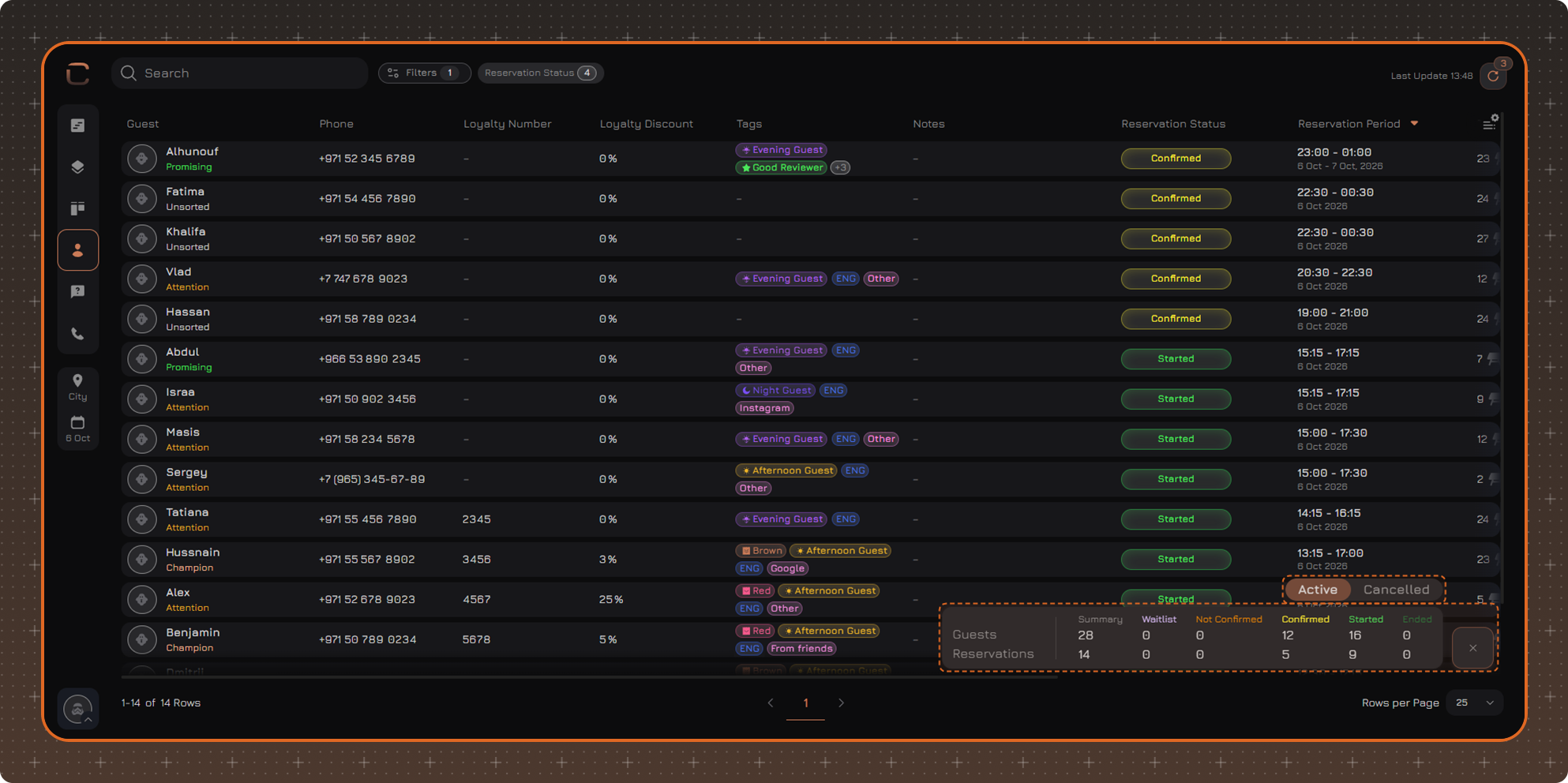Screen dimensions: 1568x783
Task: Click the Search input field
Action: pos(239,73)
